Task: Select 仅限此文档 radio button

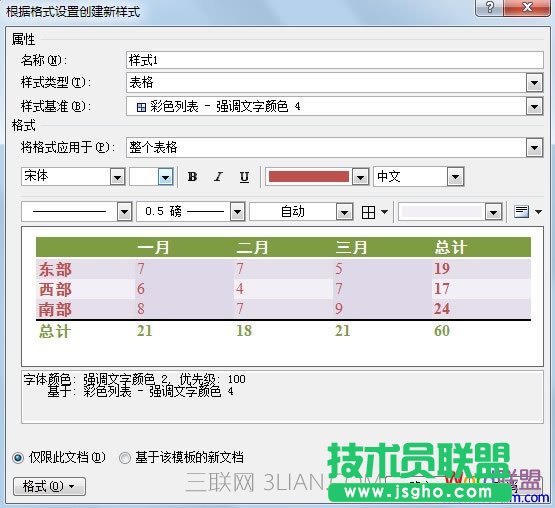Action: pyautogui.click(x=18, y=458)
